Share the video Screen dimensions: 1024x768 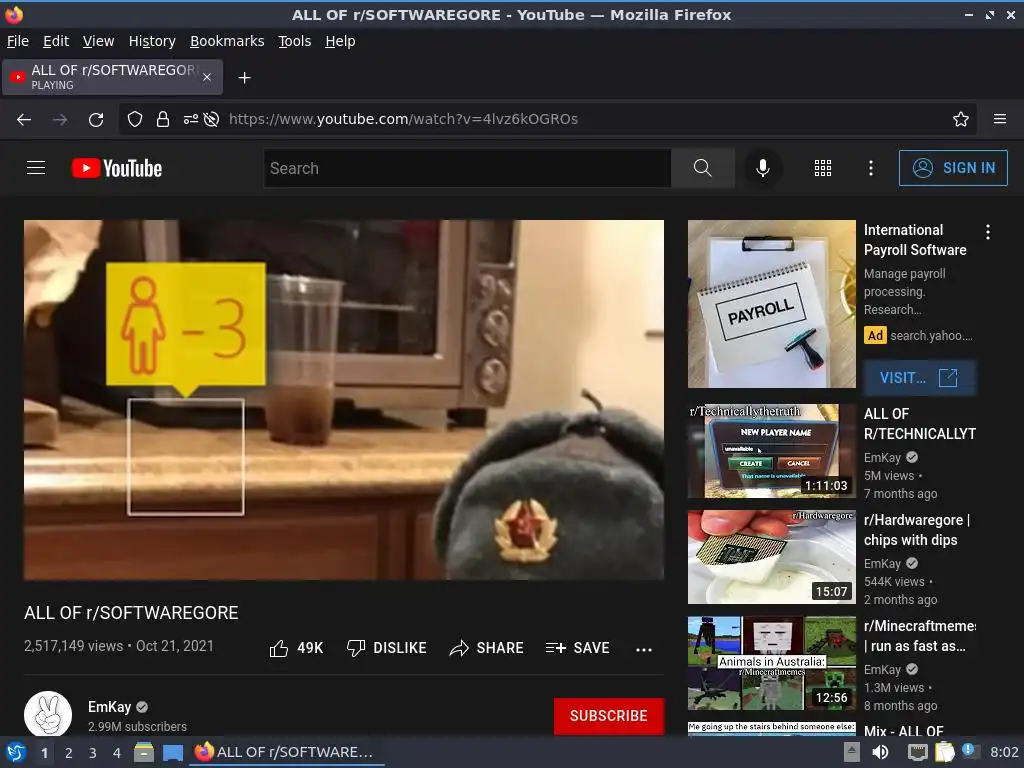coord(487,648)
